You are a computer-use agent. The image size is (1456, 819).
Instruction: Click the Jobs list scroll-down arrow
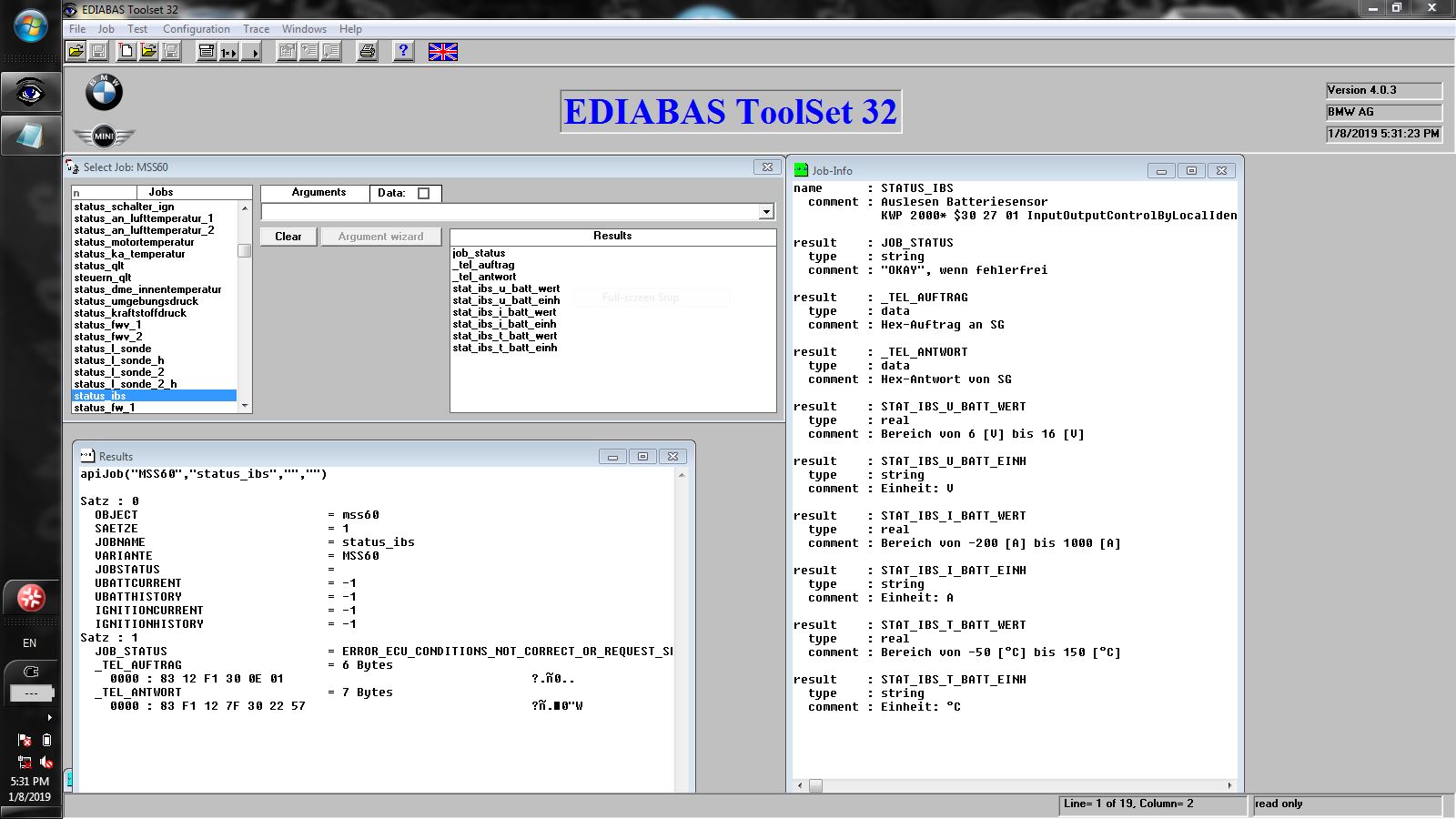point(245,406)
